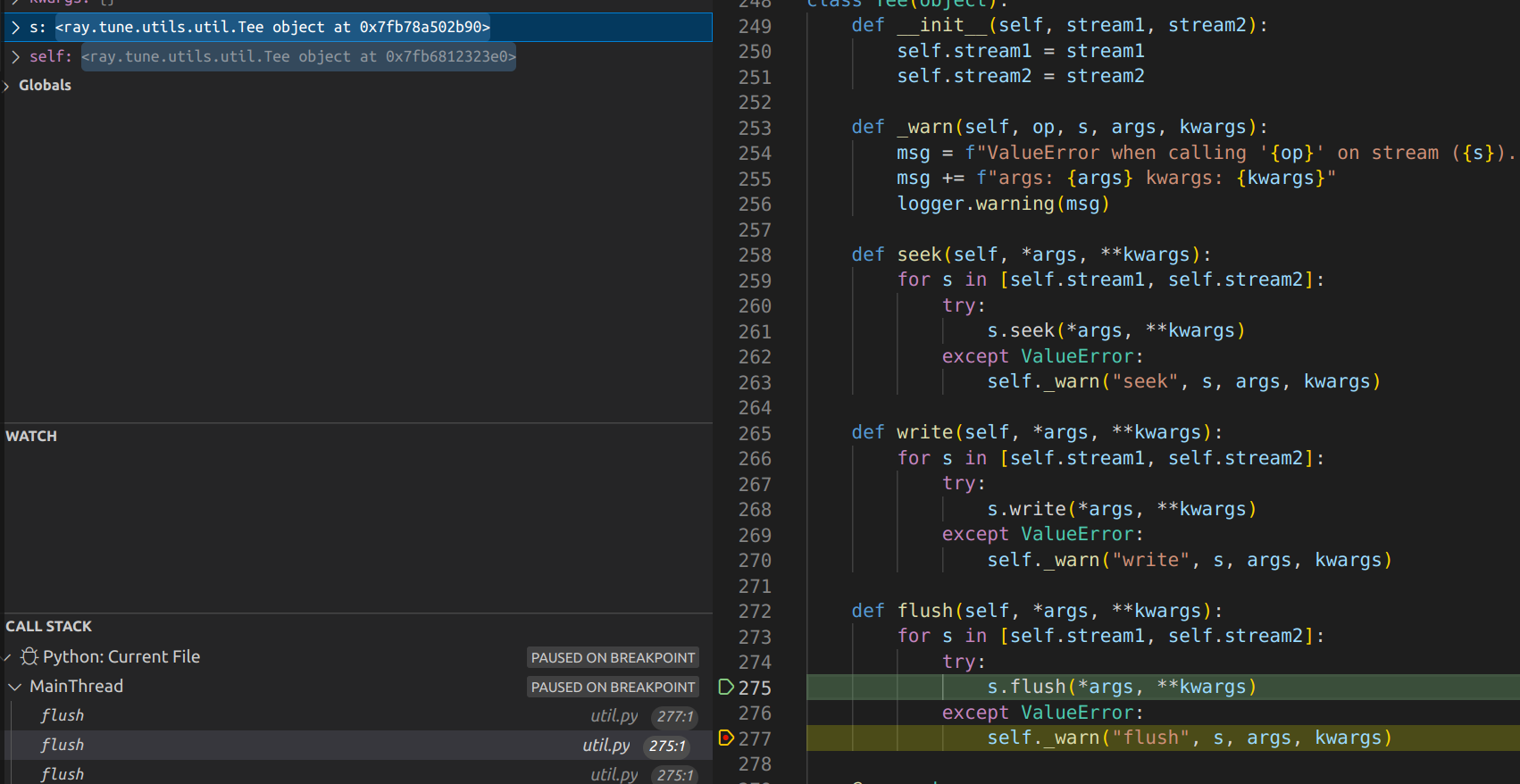Click 'self.stream2 = stream2' assignment line

point(1021,77)
